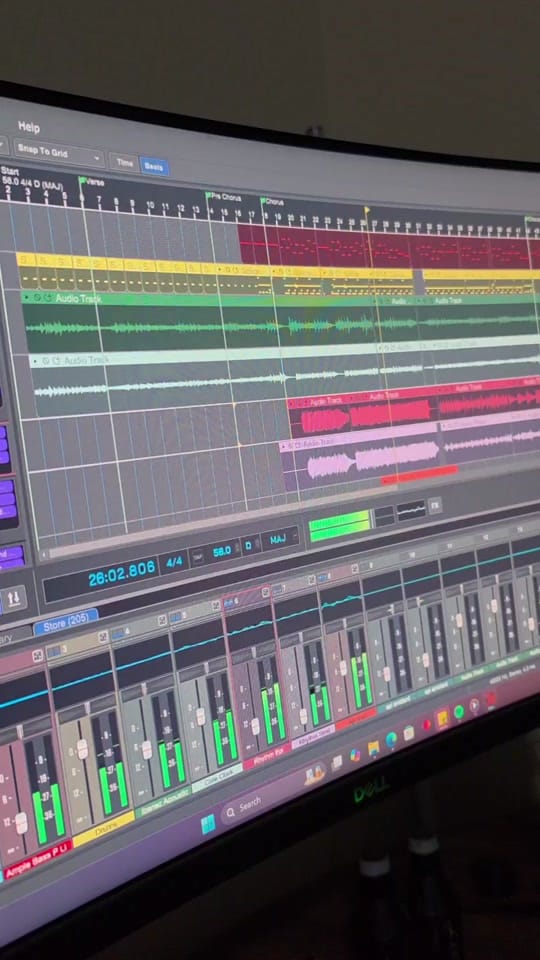
Task: Click the EQ curve display of channel 6
Action: coord(250,628)
